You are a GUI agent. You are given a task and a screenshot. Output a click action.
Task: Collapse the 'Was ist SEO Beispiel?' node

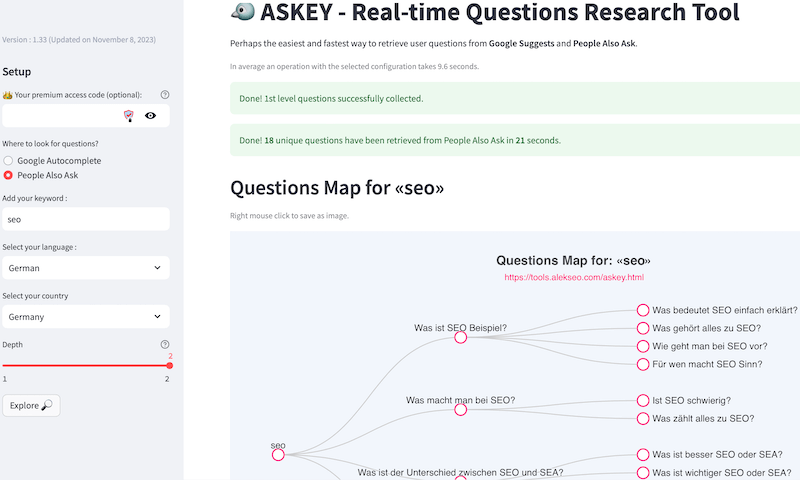pyautogui.click(x=461, y=338)
